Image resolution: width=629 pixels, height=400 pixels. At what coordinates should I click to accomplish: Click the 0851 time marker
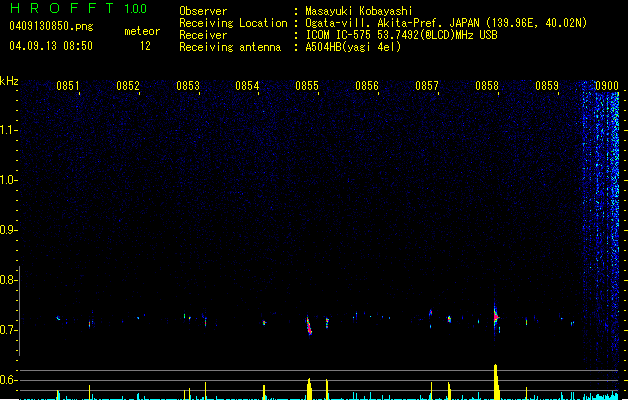pos(67,86)
